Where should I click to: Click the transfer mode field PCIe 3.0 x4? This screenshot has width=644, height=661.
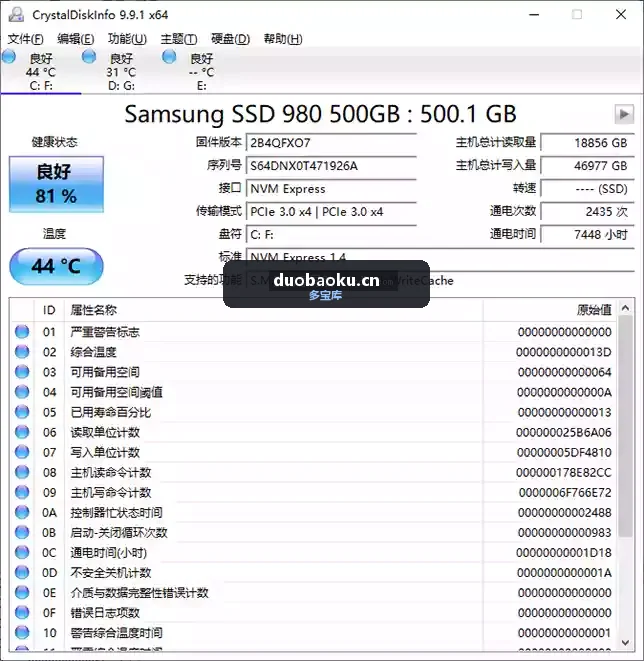[x=331, y=212]
